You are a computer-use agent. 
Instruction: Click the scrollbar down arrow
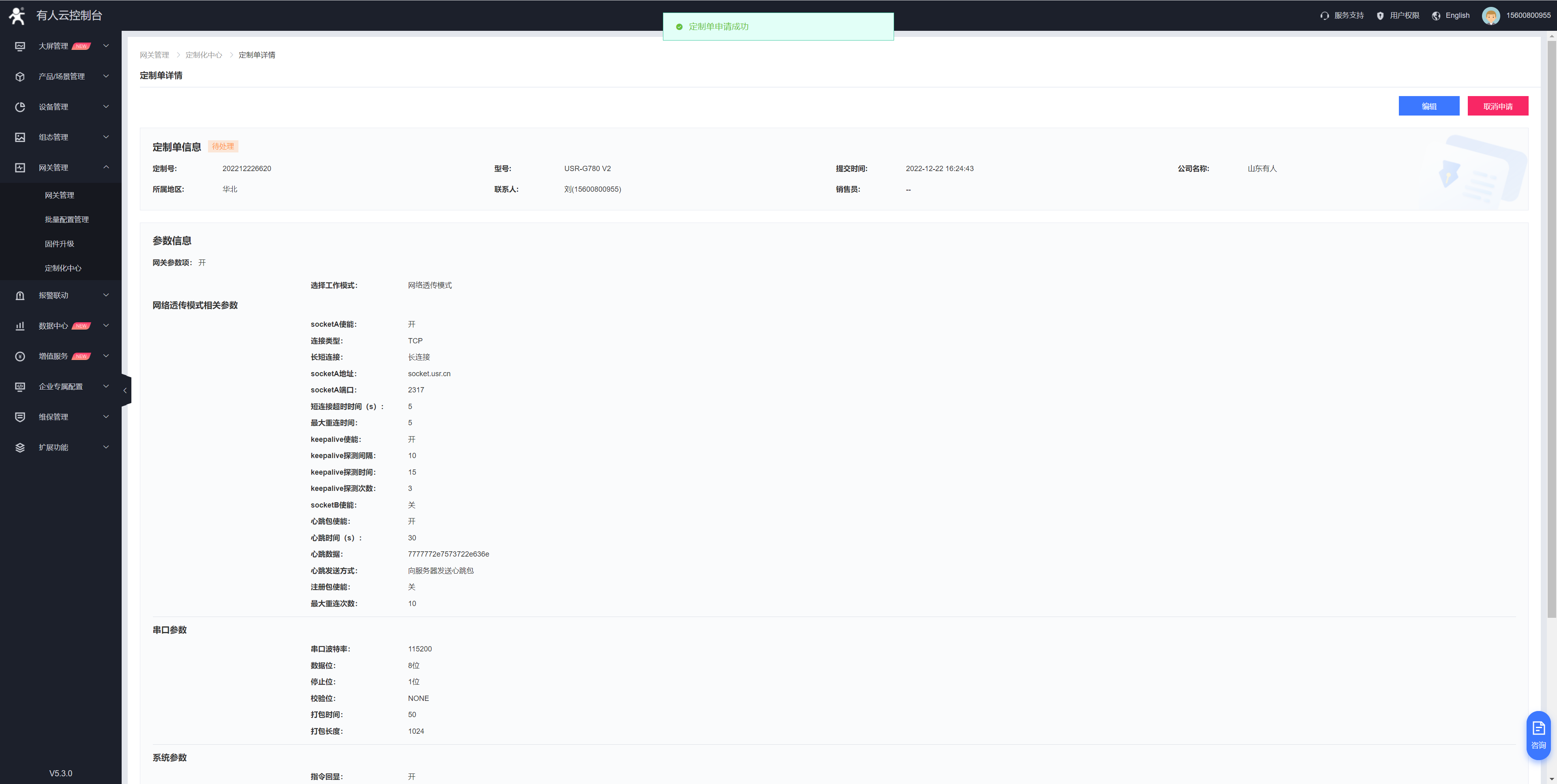pyautogui.click(x=1552, y=779)
